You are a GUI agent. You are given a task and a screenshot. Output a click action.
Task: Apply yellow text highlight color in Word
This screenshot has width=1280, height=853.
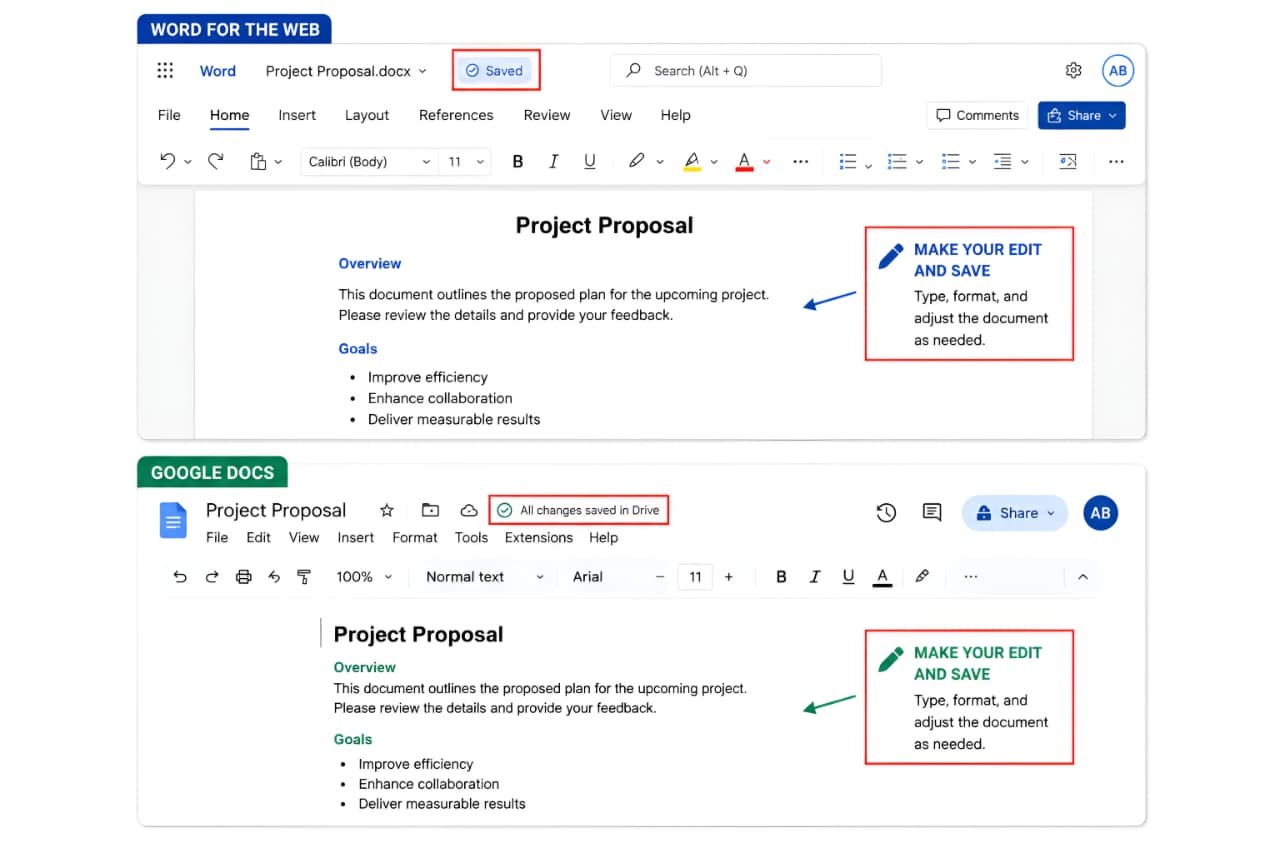pos(692,161)
